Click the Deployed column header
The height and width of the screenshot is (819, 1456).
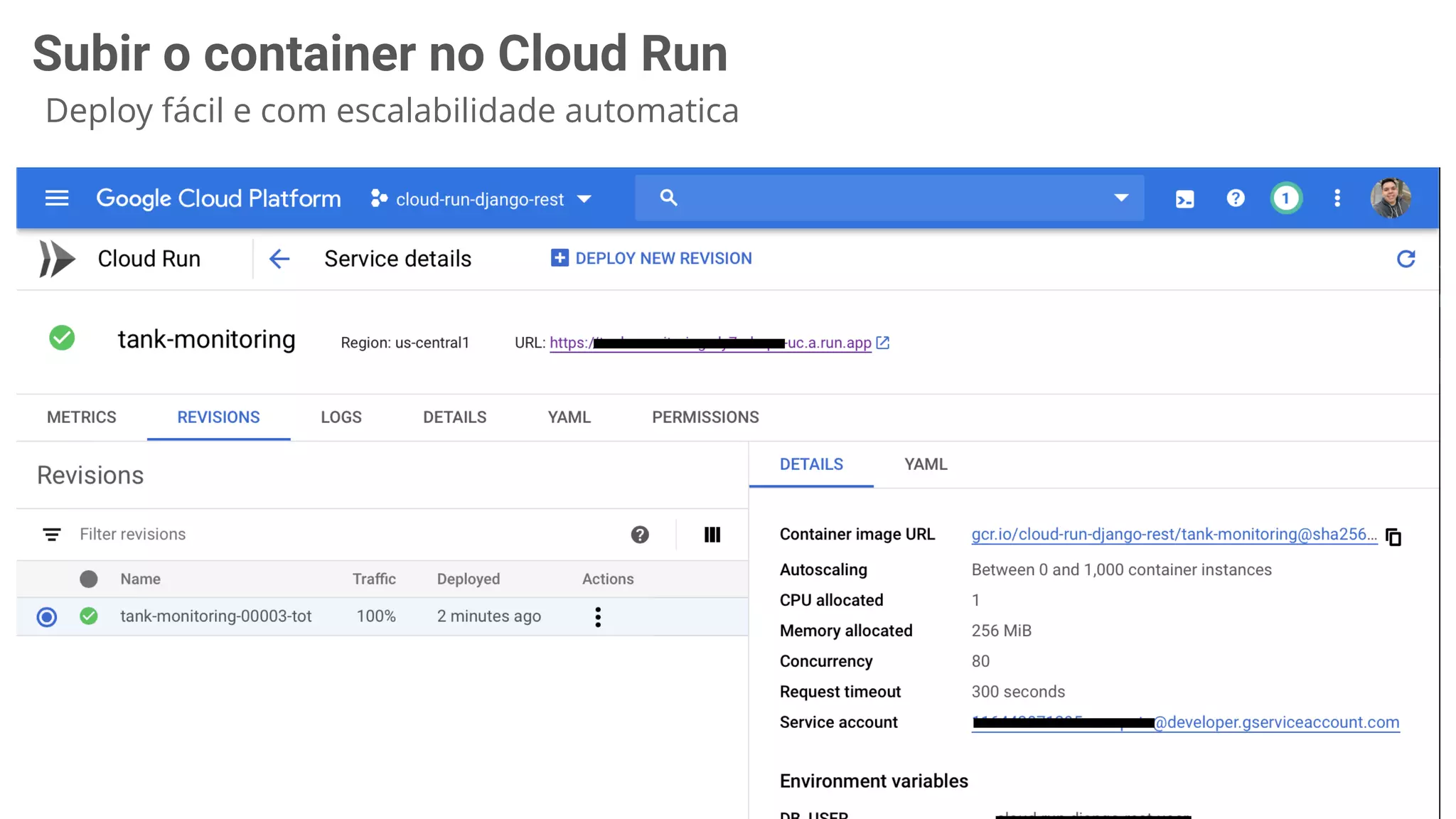coord(469,579)
